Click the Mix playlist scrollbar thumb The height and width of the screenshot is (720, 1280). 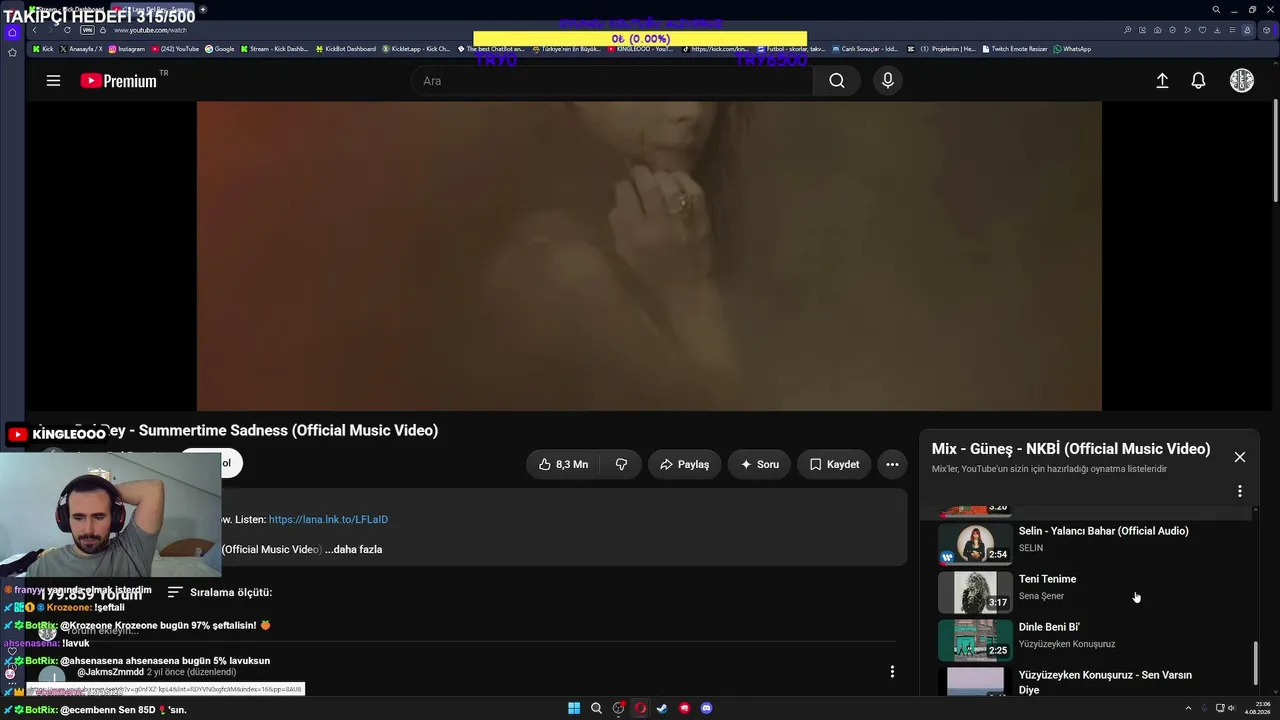(1255, 663)
